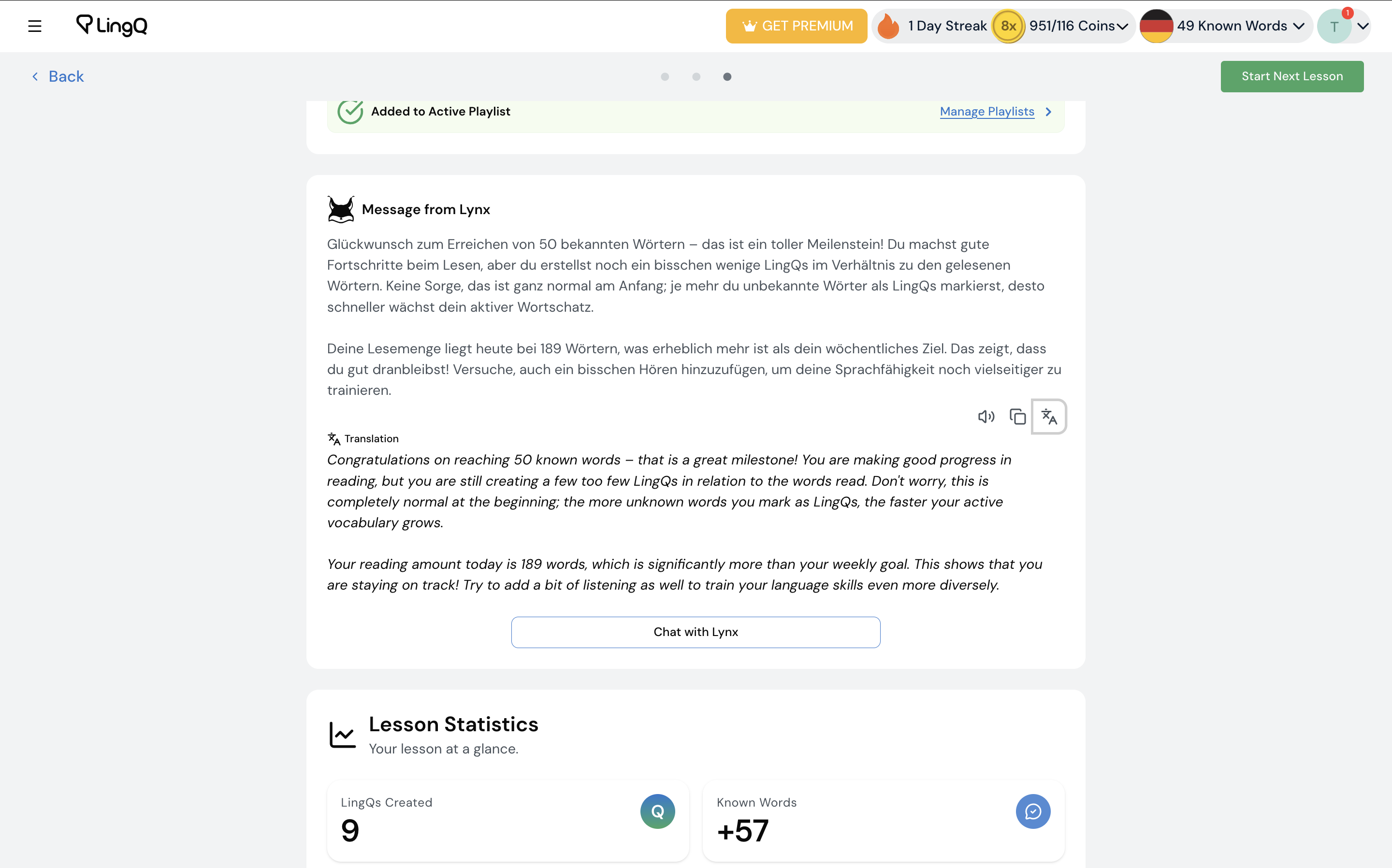Click the Chat with Lynx button
Viewport: 1392px width, 868px height.
(696, 632)
